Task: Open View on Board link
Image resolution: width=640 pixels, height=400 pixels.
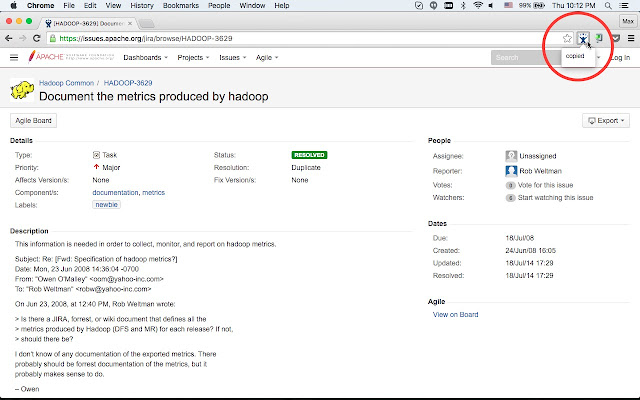Action: pyautogui.click(x=456, y=315)
